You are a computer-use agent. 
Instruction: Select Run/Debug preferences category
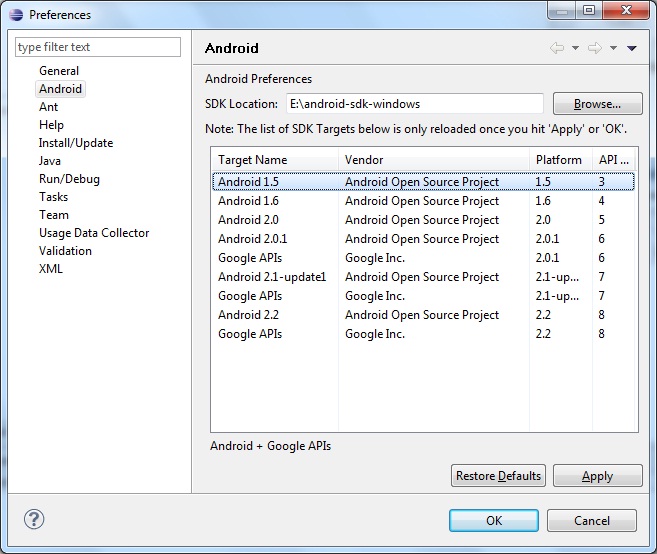(69, 179)
